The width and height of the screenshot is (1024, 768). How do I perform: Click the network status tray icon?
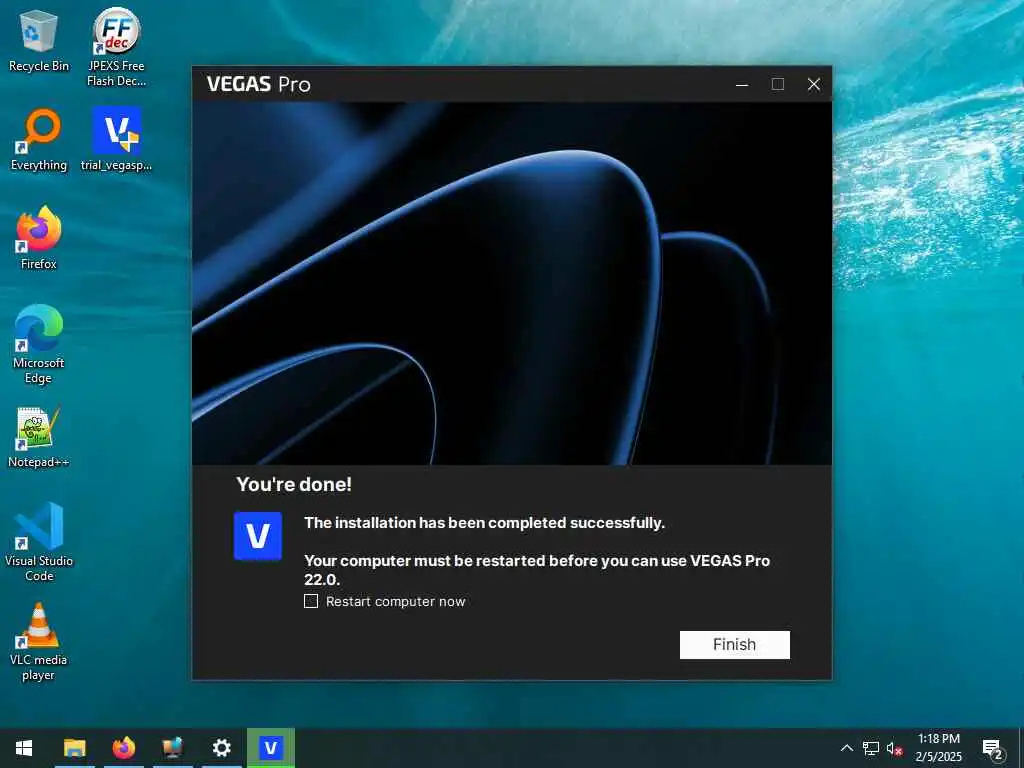(x=871, y=748)
